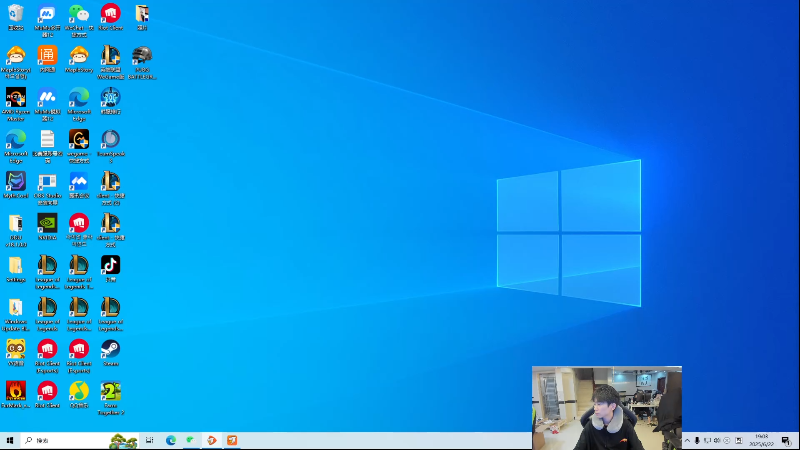Open the WeChat desktop shortcut

pyautogui.click(x=79, y=20)
